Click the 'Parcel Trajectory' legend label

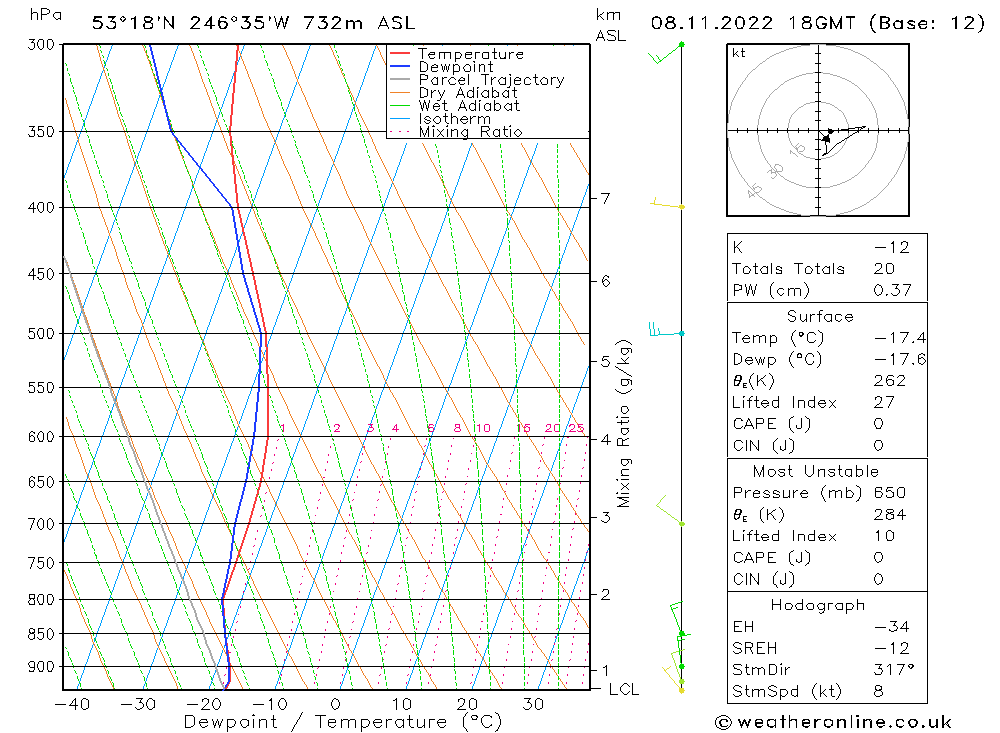(491, 80)
